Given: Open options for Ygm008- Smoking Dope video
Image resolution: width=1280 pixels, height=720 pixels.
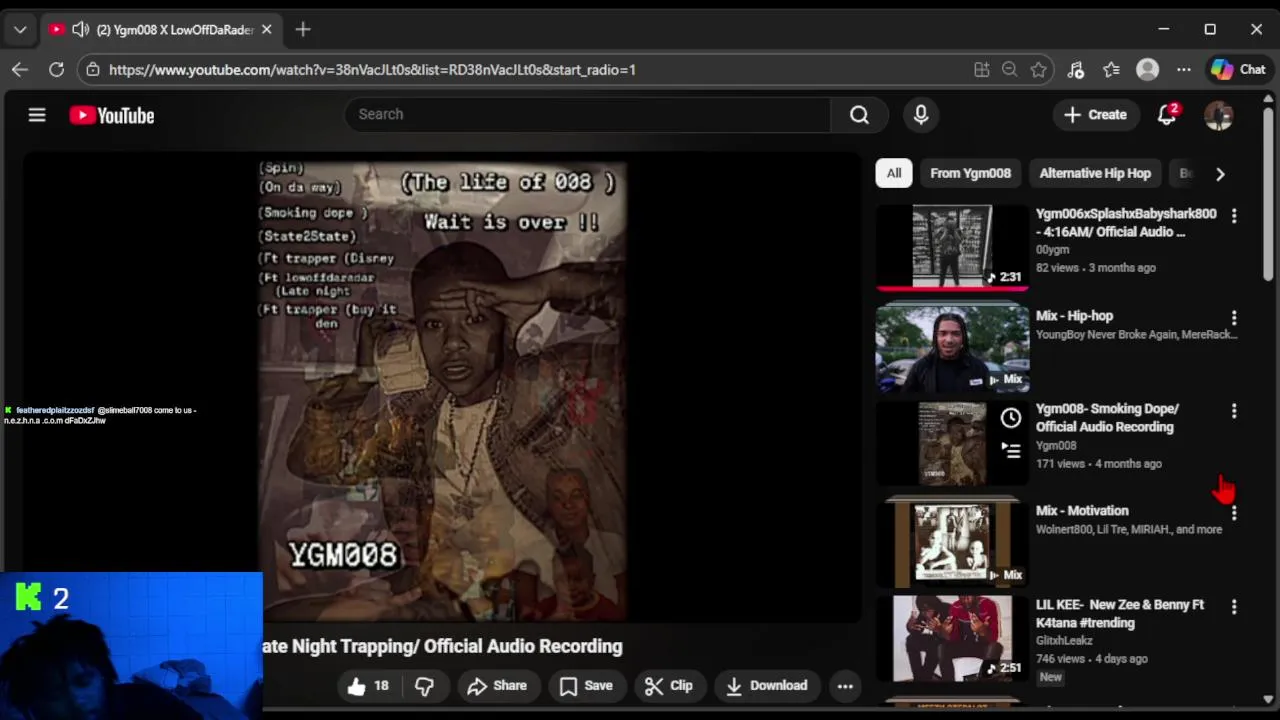Looking at the screenshot, I should point(1234,411).
